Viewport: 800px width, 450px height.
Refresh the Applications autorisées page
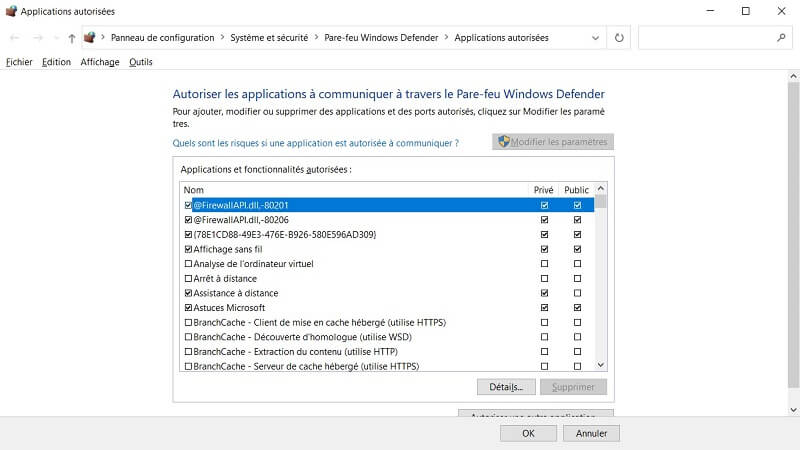click(619, 38)
